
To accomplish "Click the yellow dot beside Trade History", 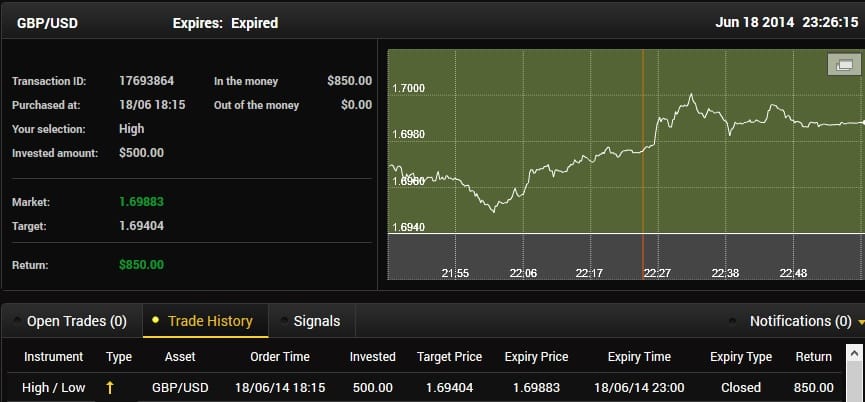I will point(155,319).
